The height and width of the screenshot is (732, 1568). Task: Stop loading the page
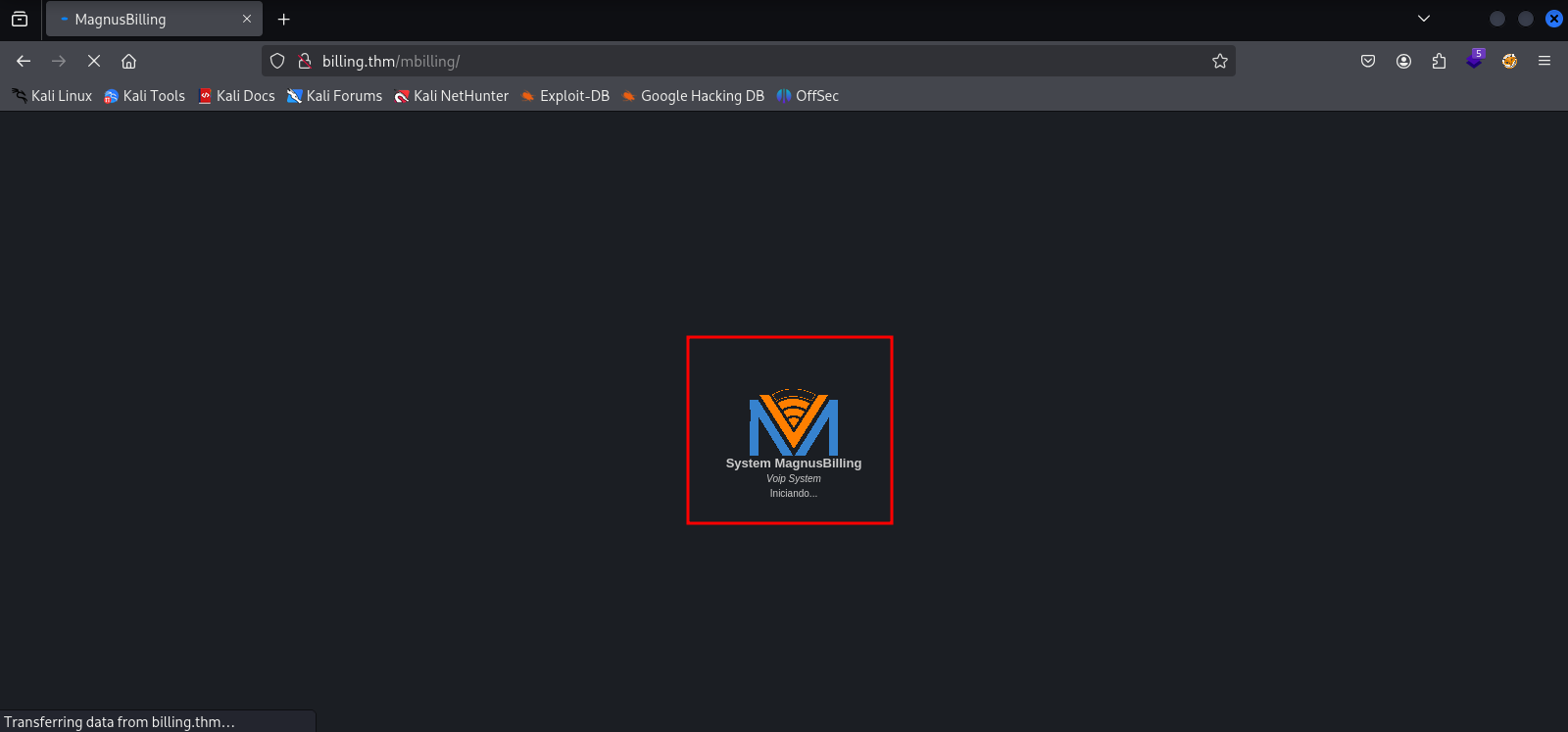click(x=94, y=61)
